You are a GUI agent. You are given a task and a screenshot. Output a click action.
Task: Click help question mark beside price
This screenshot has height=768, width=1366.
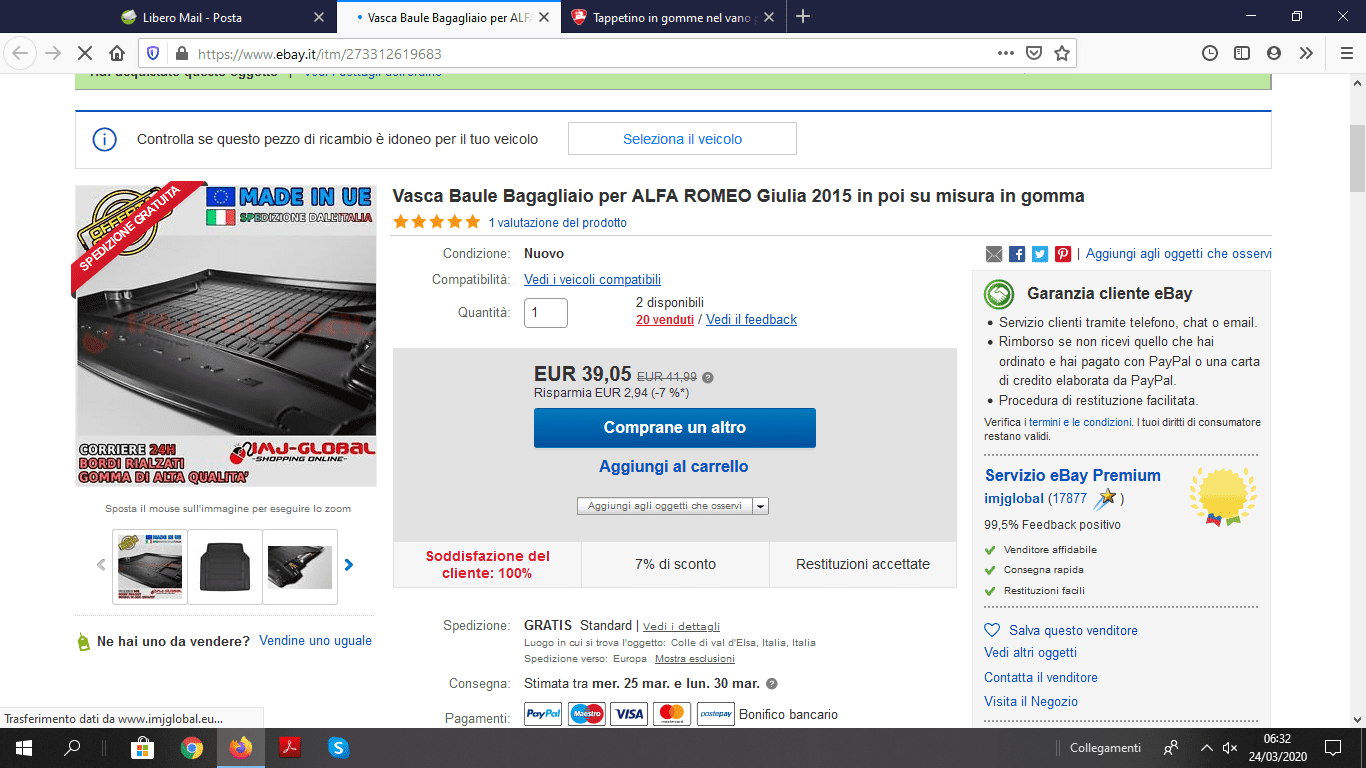pyautogui.click(x=708, y=378)
